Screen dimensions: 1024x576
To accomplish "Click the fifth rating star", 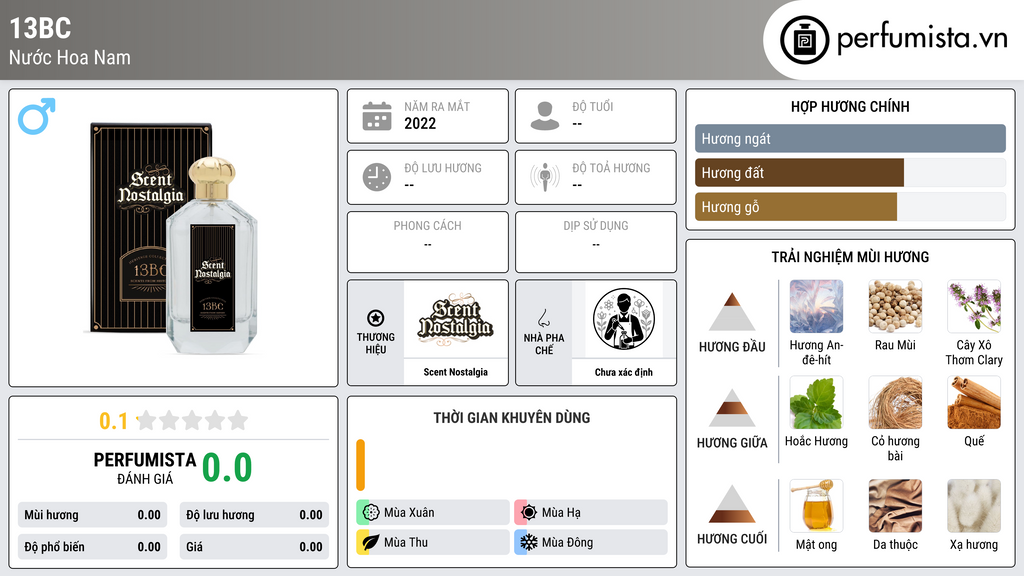I will point(238,420).
